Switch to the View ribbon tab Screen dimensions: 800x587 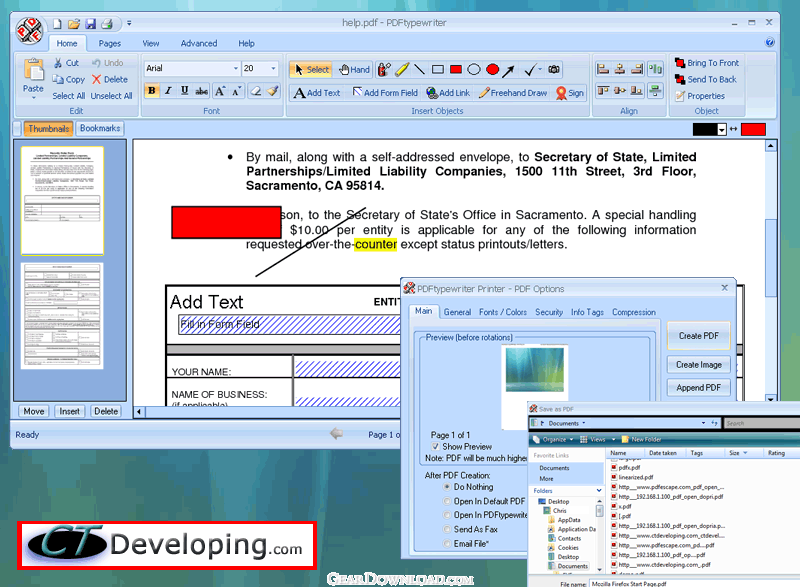[x=151, y=43]
